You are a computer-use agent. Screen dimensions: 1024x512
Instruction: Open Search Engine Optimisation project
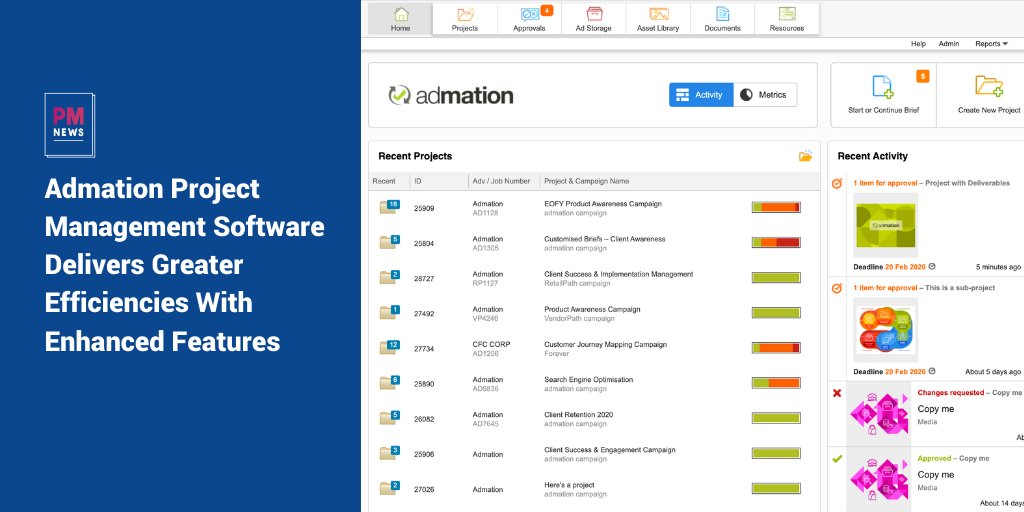588,380
